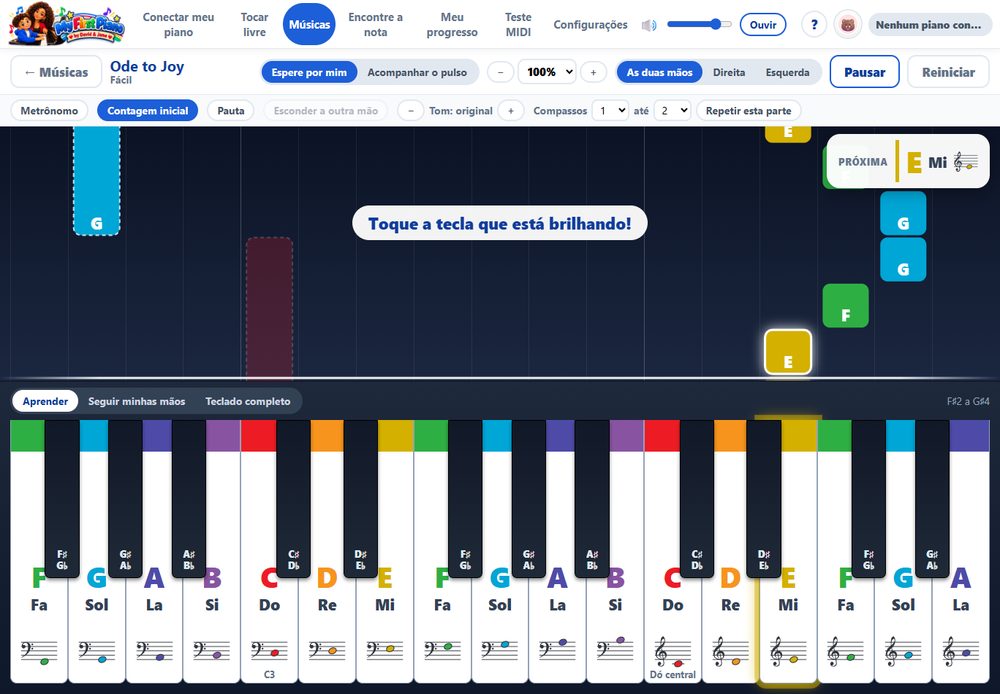1000x694 pixels.
Task: Play the highlighted E Mi key
Action: tap(788, 625)
